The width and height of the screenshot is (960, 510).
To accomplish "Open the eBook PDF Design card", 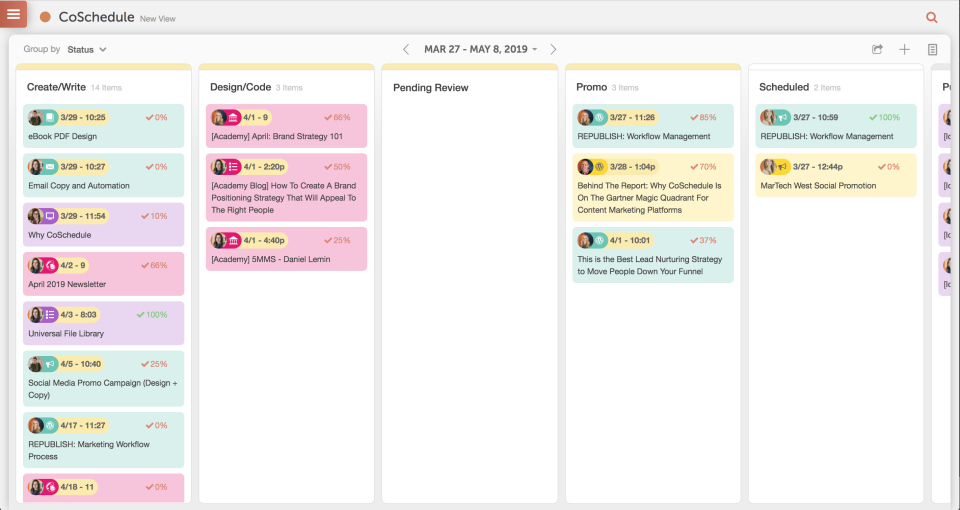I will coord(103,126).
